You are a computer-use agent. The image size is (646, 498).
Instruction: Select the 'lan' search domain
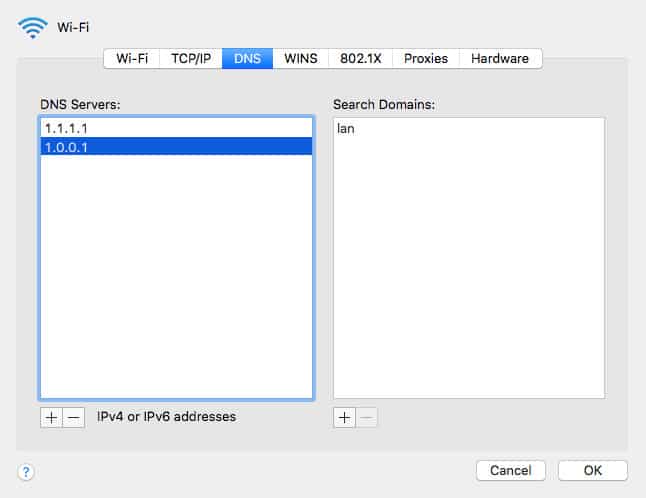(x=469, y=129)
